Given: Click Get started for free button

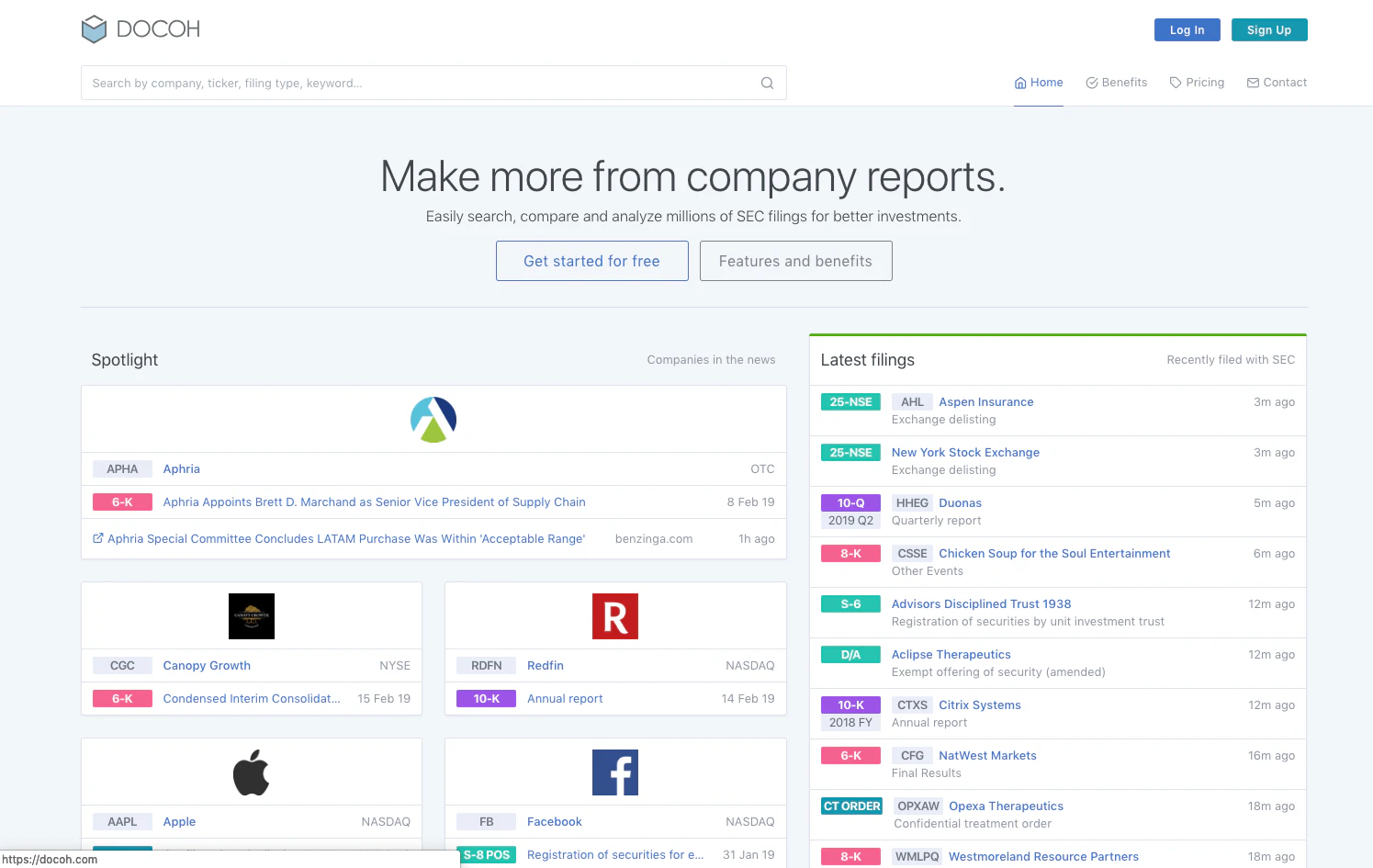Looking at the screenshot, I should pos(592,261).
